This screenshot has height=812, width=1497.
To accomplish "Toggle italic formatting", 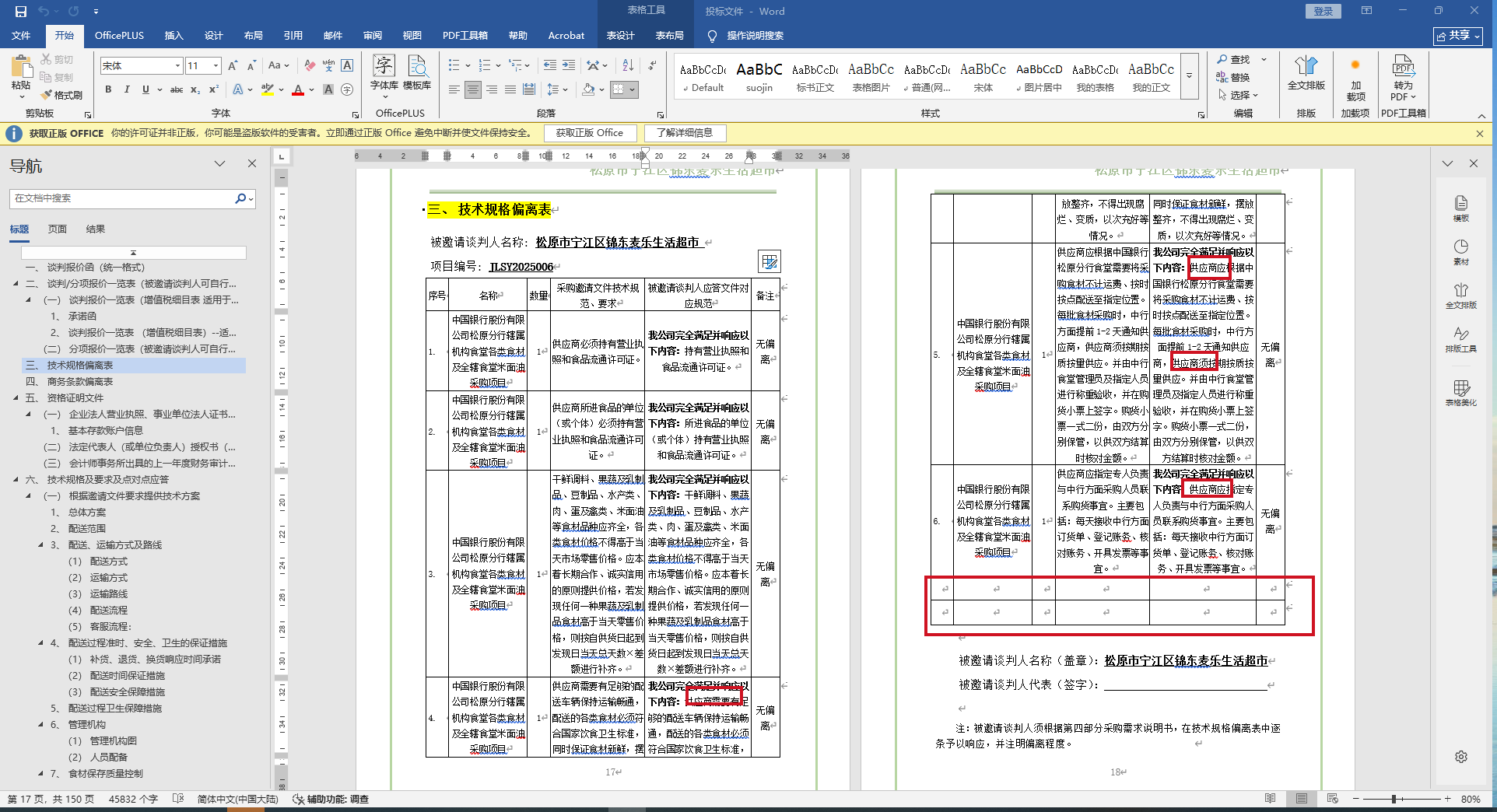I will coord(127,89).
